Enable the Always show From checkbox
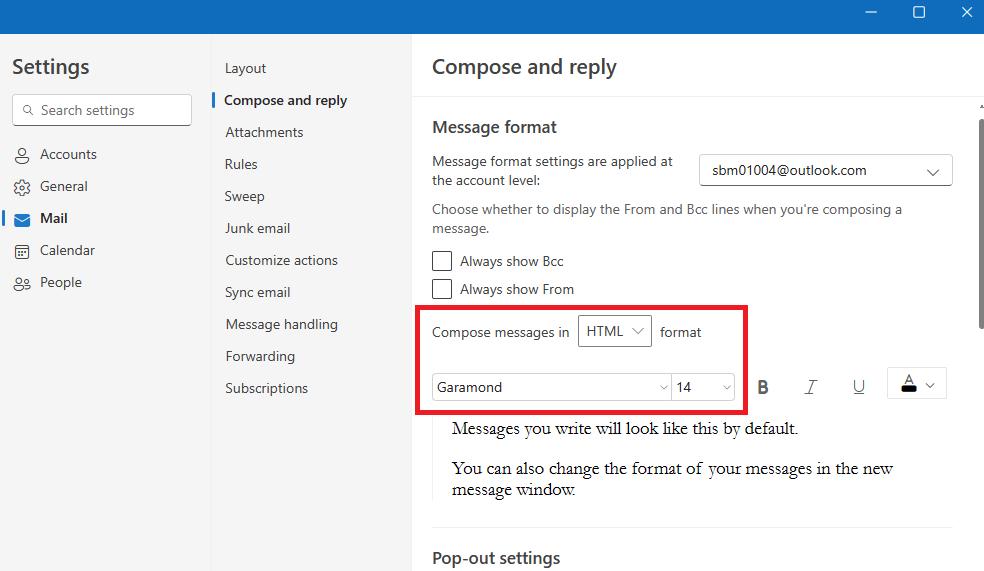This screenshot has width=984, height=571. 442,289
